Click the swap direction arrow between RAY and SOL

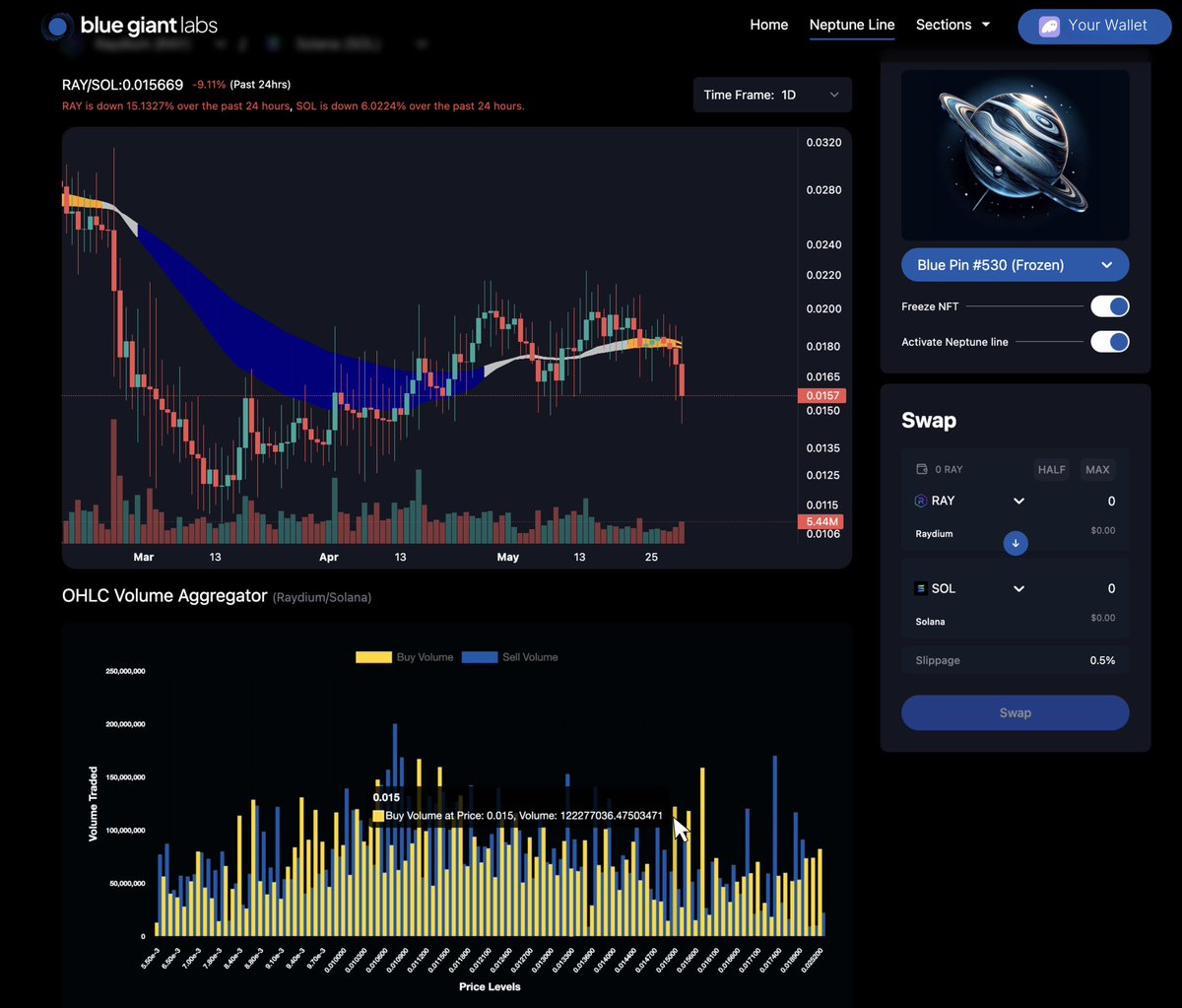tap(1016, 543)
